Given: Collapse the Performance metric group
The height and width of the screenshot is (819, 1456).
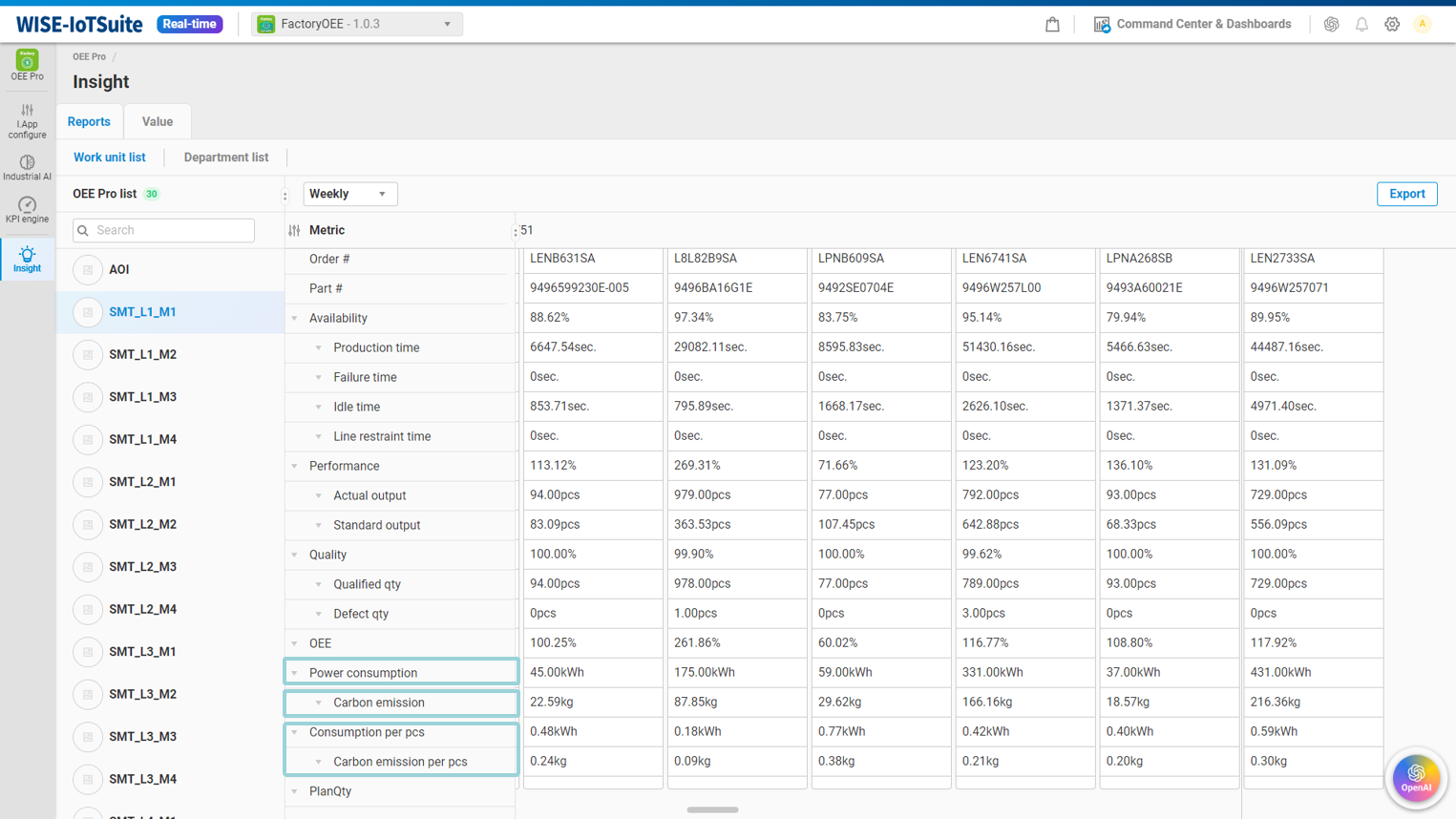Looking at the screenshot, I should [294, 467].
